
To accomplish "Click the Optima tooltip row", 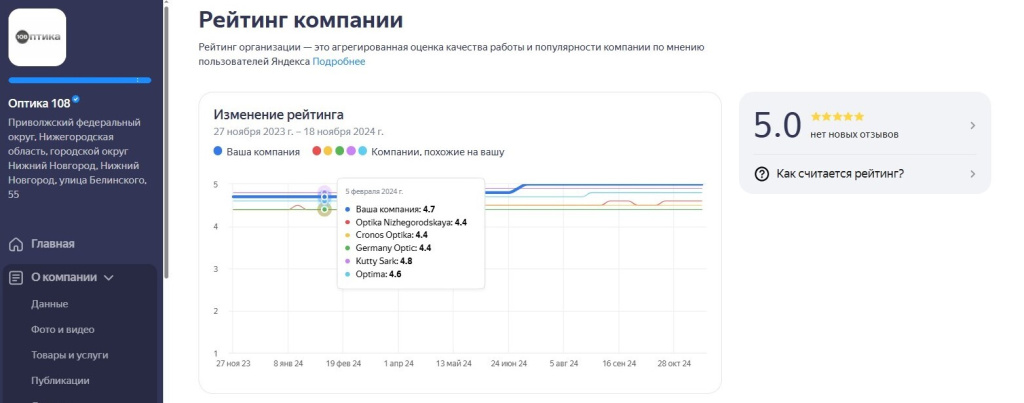I will coord(374,274).
